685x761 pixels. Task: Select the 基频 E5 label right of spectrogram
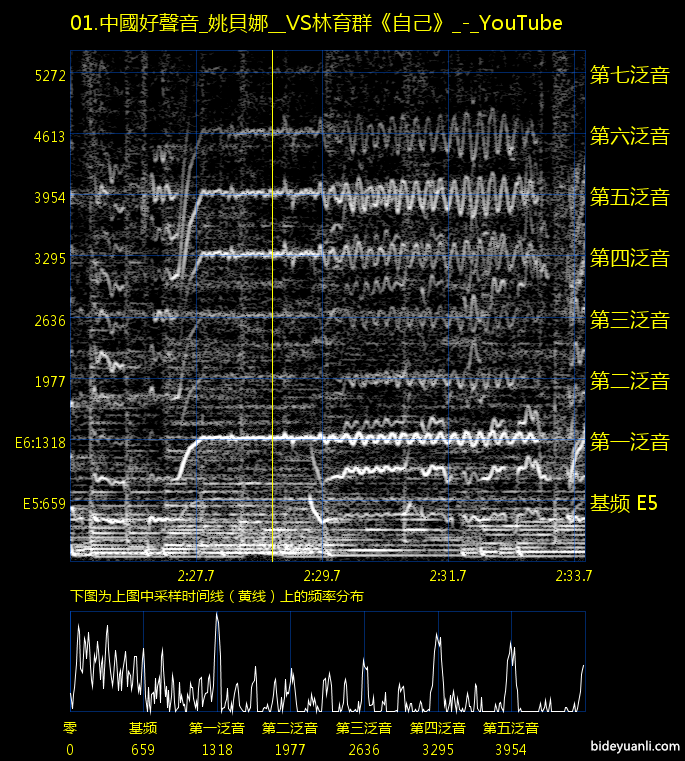tap(623, 503)
